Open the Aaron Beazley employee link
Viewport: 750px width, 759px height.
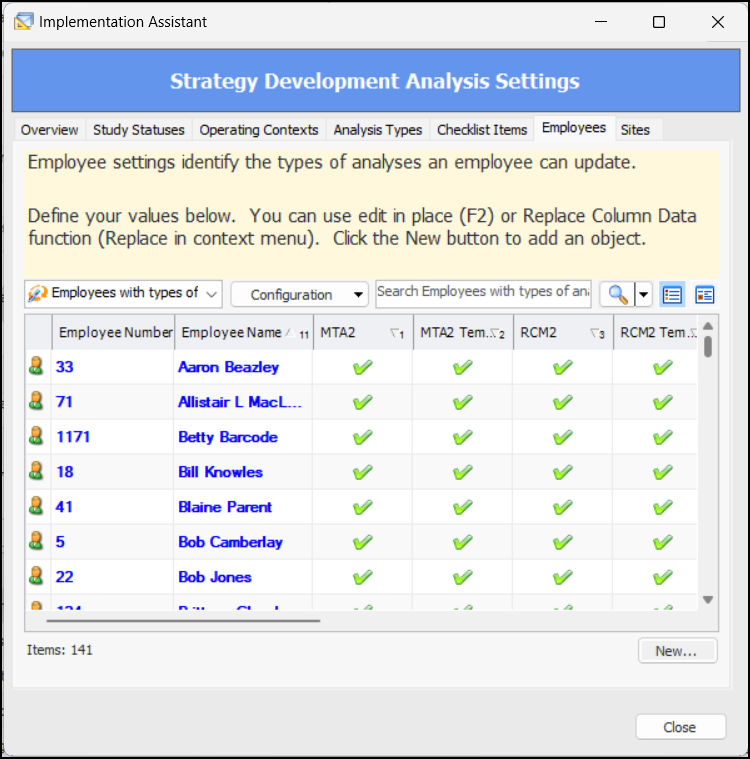click(229, 367)
